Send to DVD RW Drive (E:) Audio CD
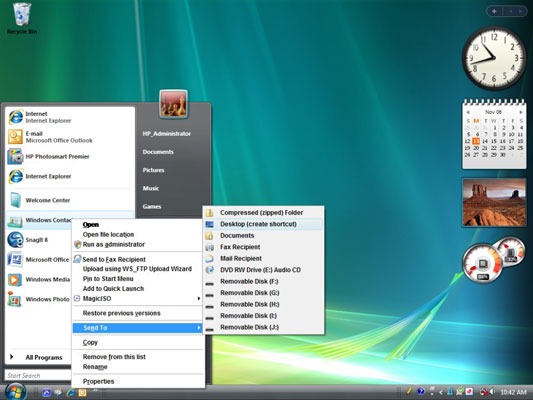The image size is (533, 400). [x=263, y=270]
